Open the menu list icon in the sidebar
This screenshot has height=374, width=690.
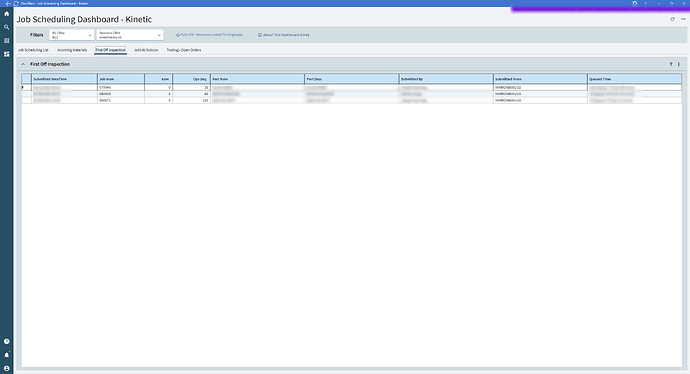tap(6, 40)
